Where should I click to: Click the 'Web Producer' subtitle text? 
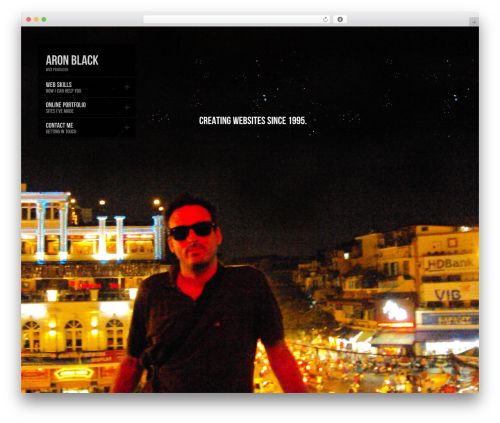point(57,70)
